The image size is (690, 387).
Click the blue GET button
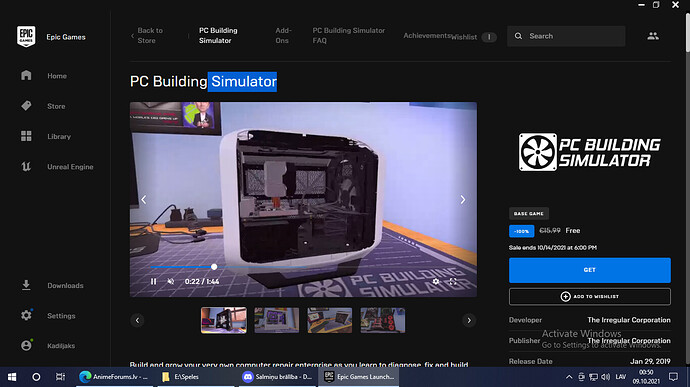(590, 270)
